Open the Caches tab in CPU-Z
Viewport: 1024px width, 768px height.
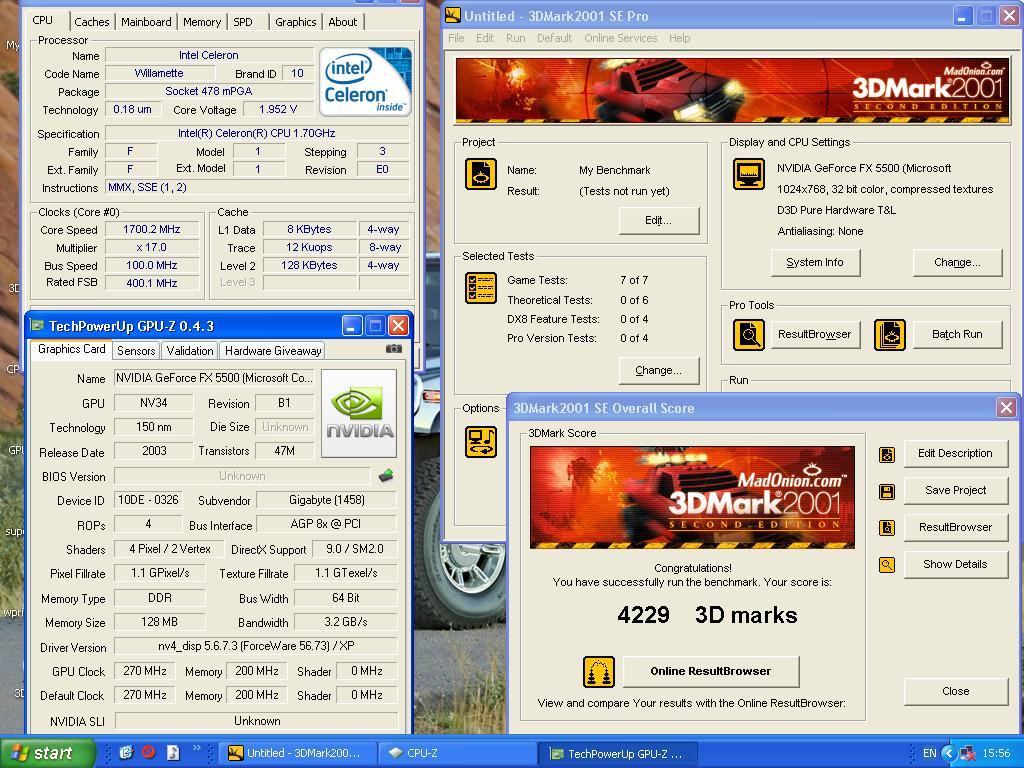pyautogui.click(x=91, y=22)
